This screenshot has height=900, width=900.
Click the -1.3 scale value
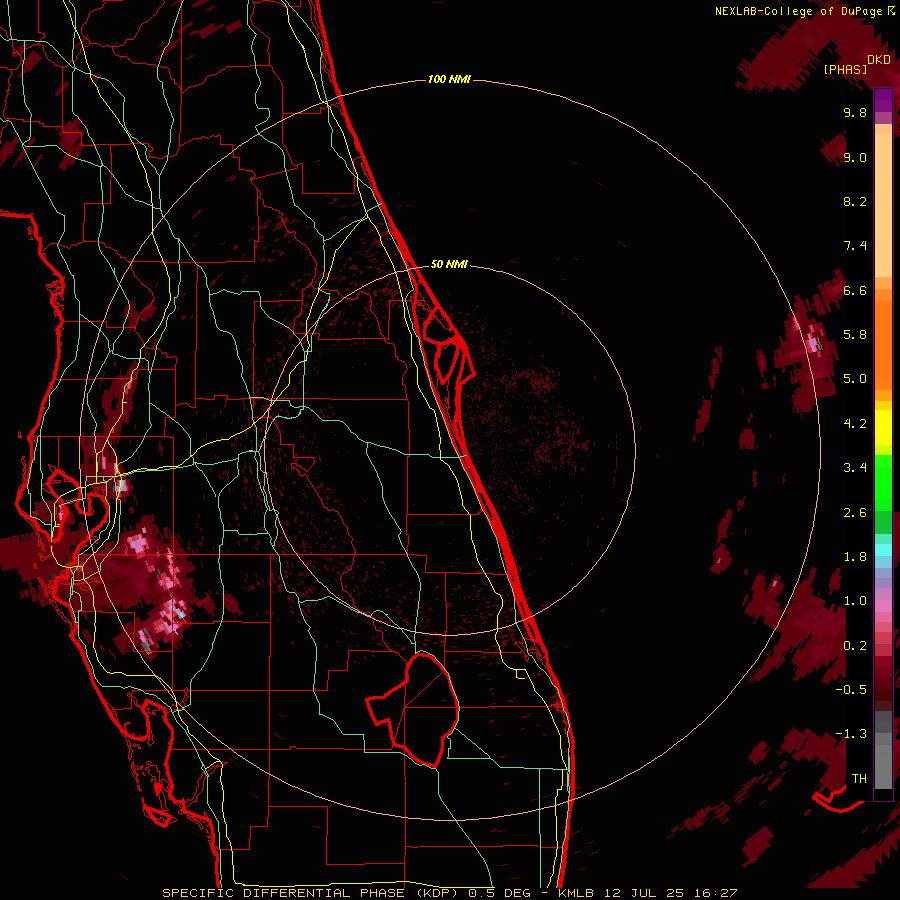851,734
